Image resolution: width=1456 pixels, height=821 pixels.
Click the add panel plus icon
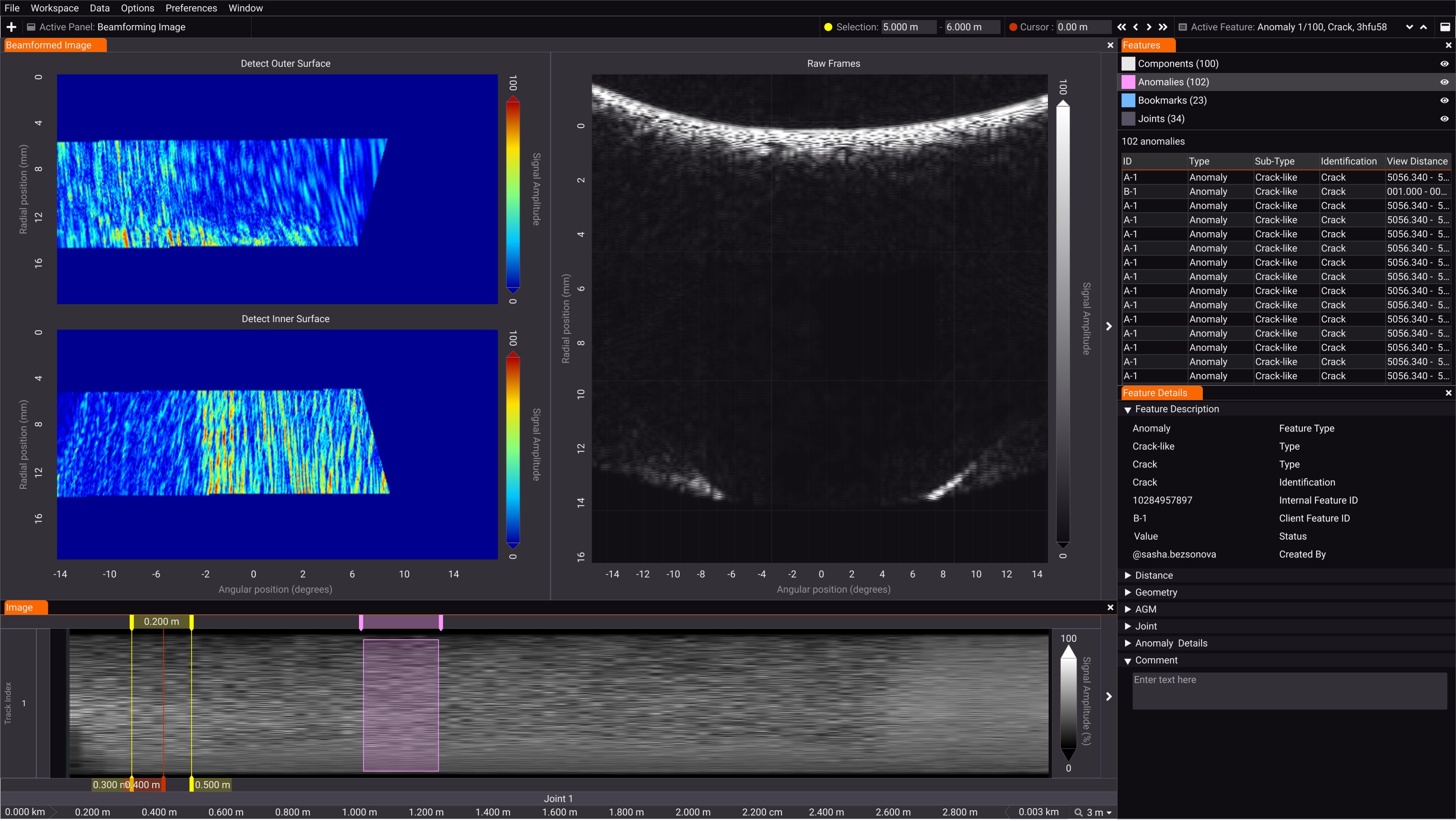11,27
